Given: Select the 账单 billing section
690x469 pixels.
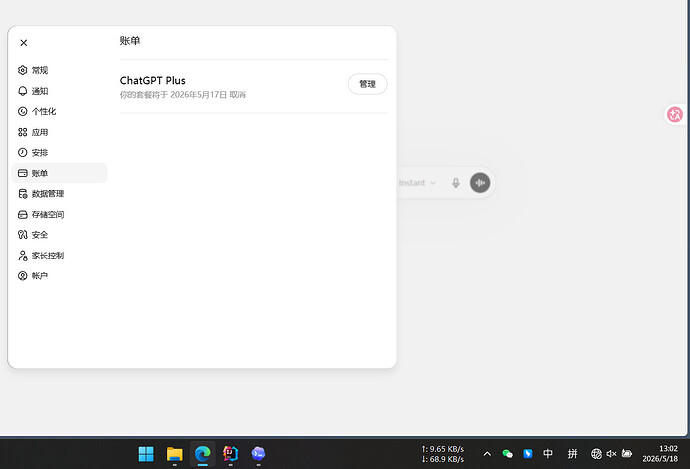Looking at the screenshot, I should (59, 173).
